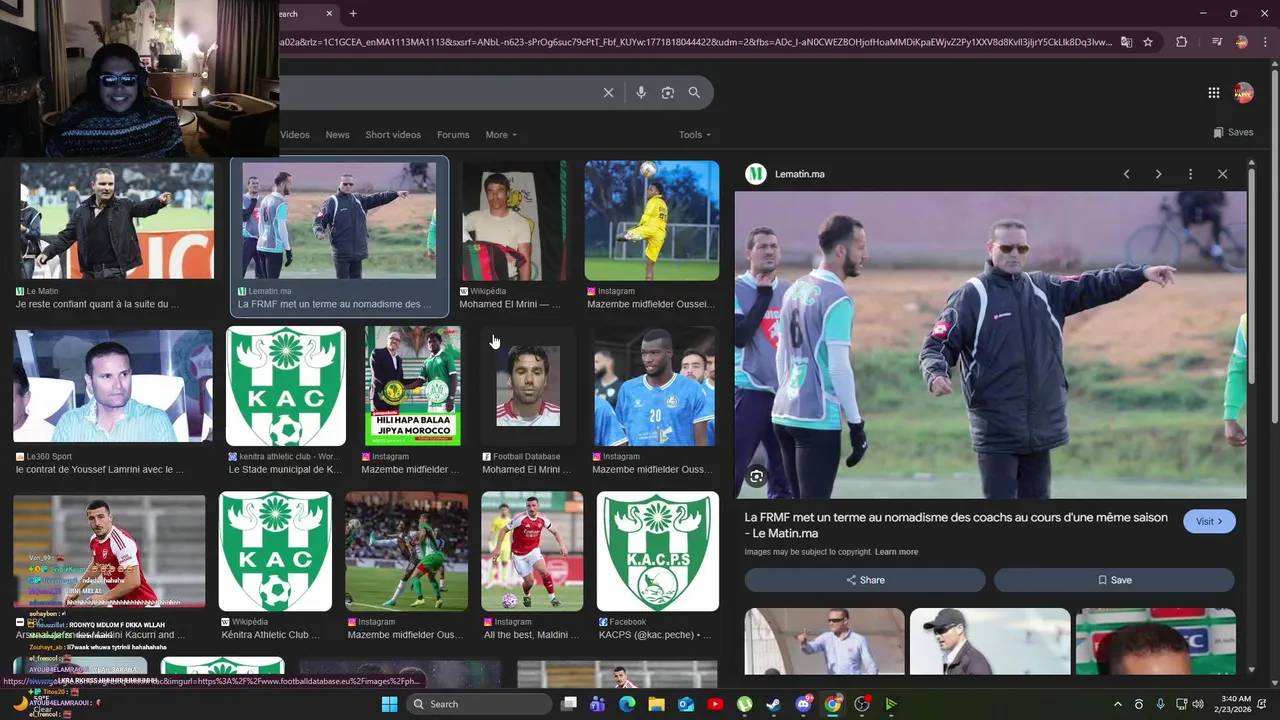Open the Saves collection link

click(x=1233, y=132)
